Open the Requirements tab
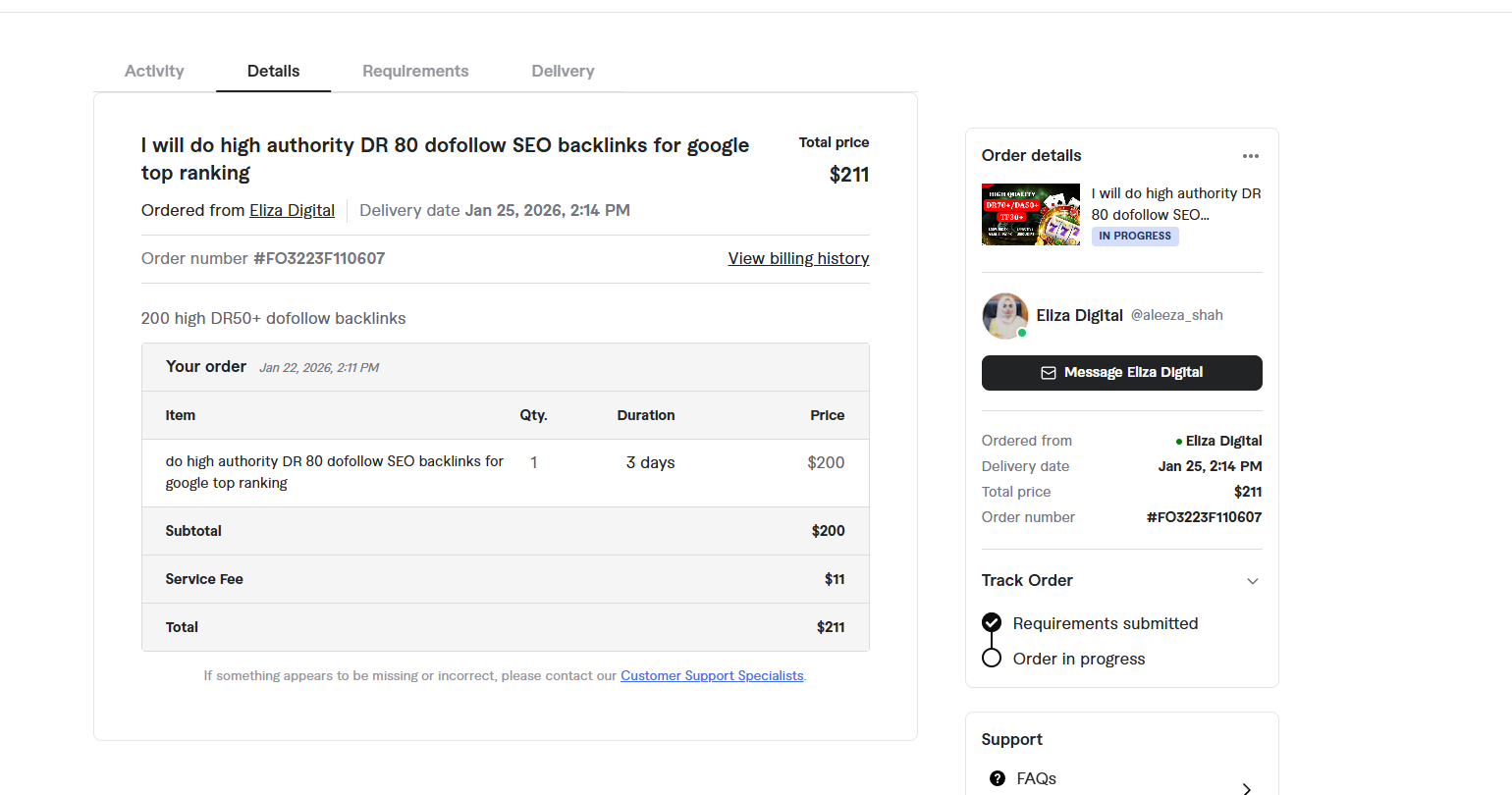Image resolution: width=1512 pixels, height=795 pixels. pyautogui.click(x=415, y=71)
